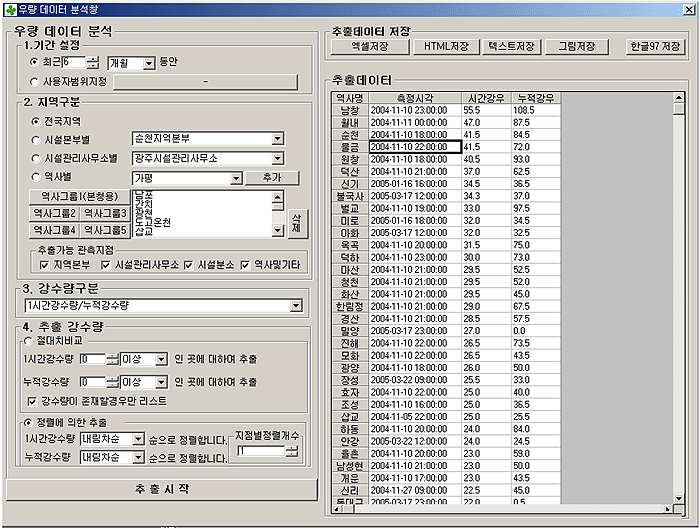Open the 개월 period unit dropdown
The width and height of the screenshot is (700, 528).
coord(149,63)
